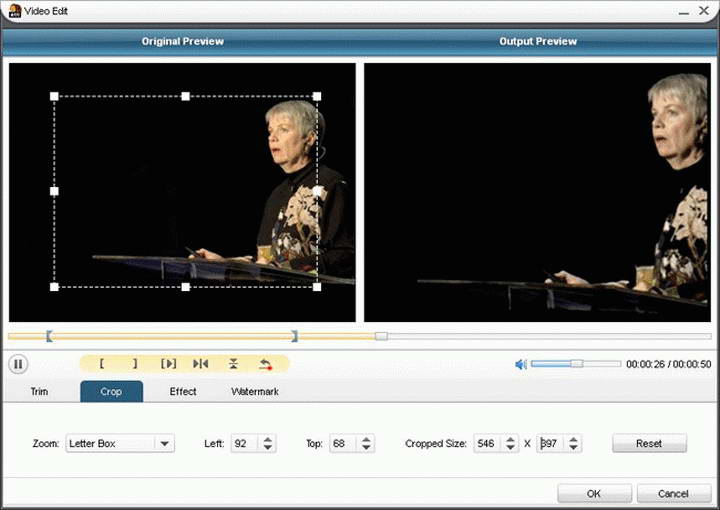Screen dimensions: 720x510
Task: Click the Video Edit app icon
Action: tap(15, 11)
